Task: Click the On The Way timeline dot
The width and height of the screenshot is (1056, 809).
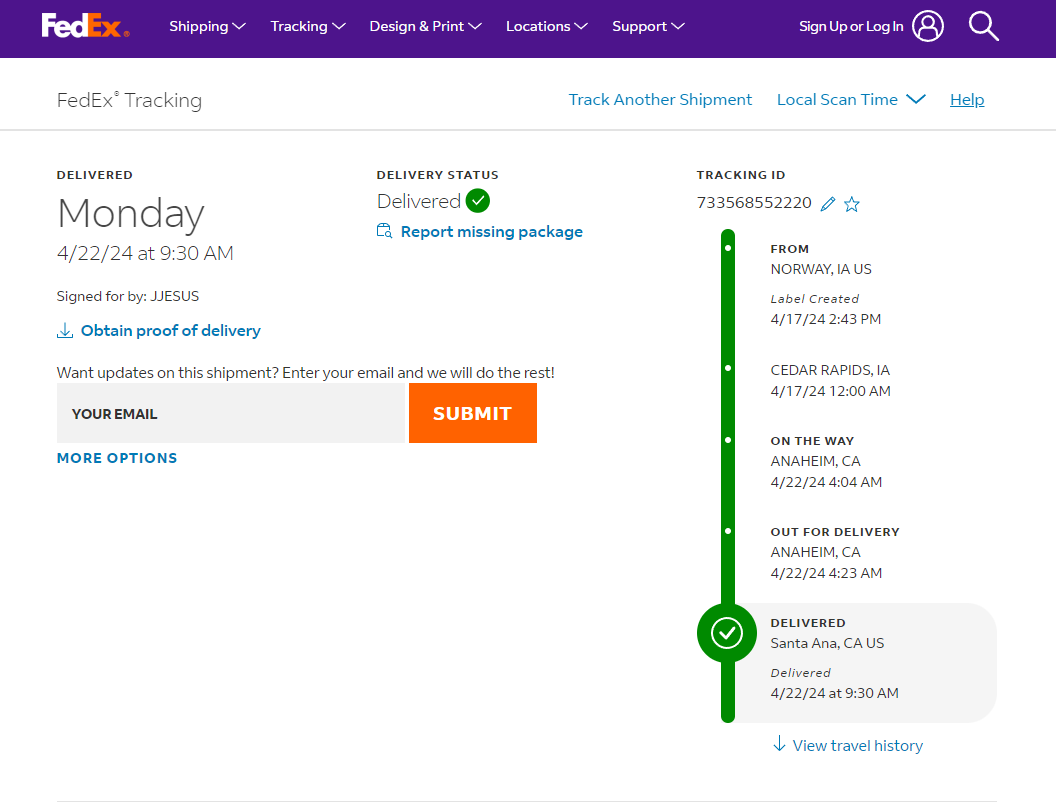Action: pos(728,440)
